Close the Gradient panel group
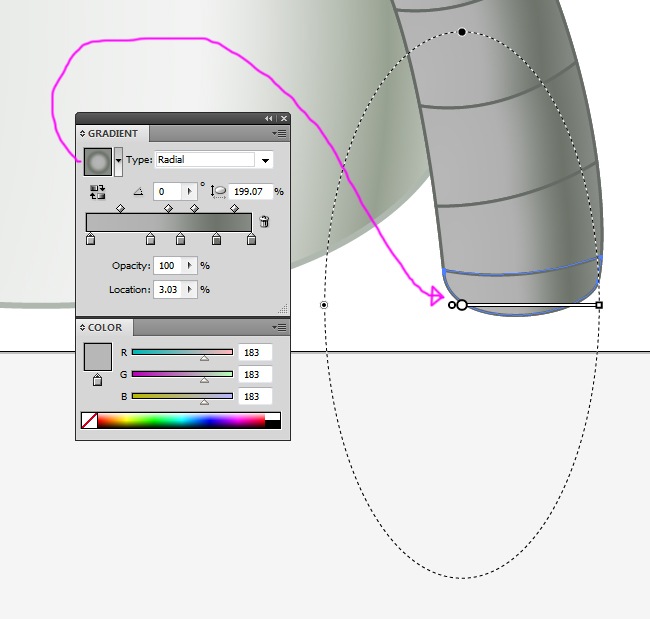Image resolution: width=650 pixels, height=619 pixels. click(284, 119)
